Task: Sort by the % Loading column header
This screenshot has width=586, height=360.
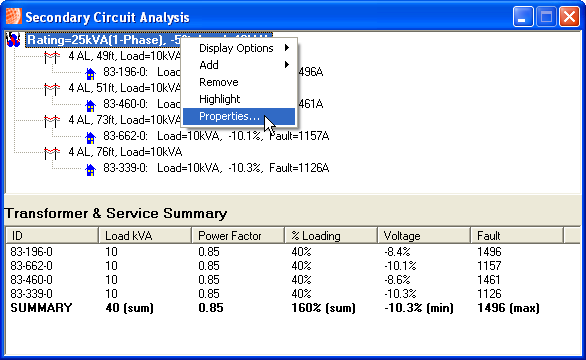Action: pos(331,236)
